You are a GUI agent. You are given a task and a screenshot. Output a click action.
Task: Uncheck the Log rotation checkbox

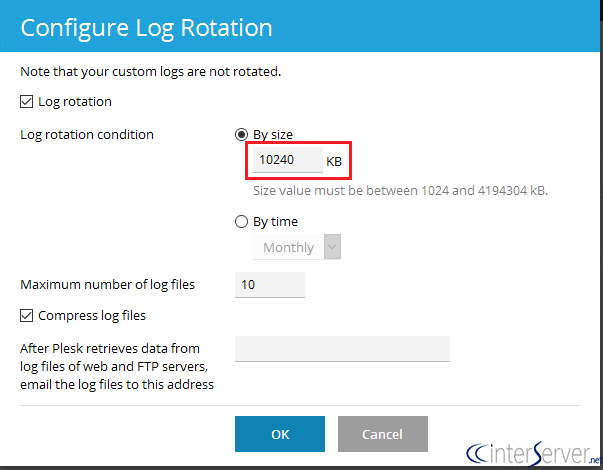click(26, 102)
